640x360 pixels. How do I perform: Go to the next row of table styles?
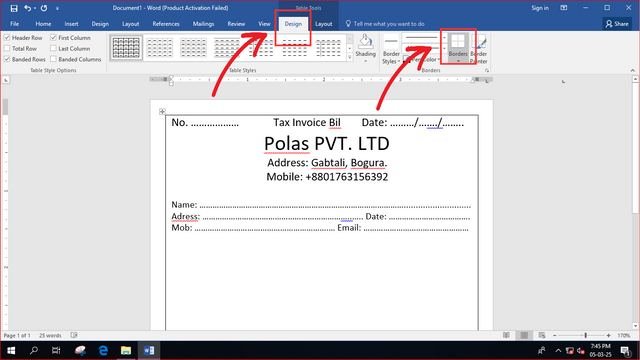click(x=350, y=48)
